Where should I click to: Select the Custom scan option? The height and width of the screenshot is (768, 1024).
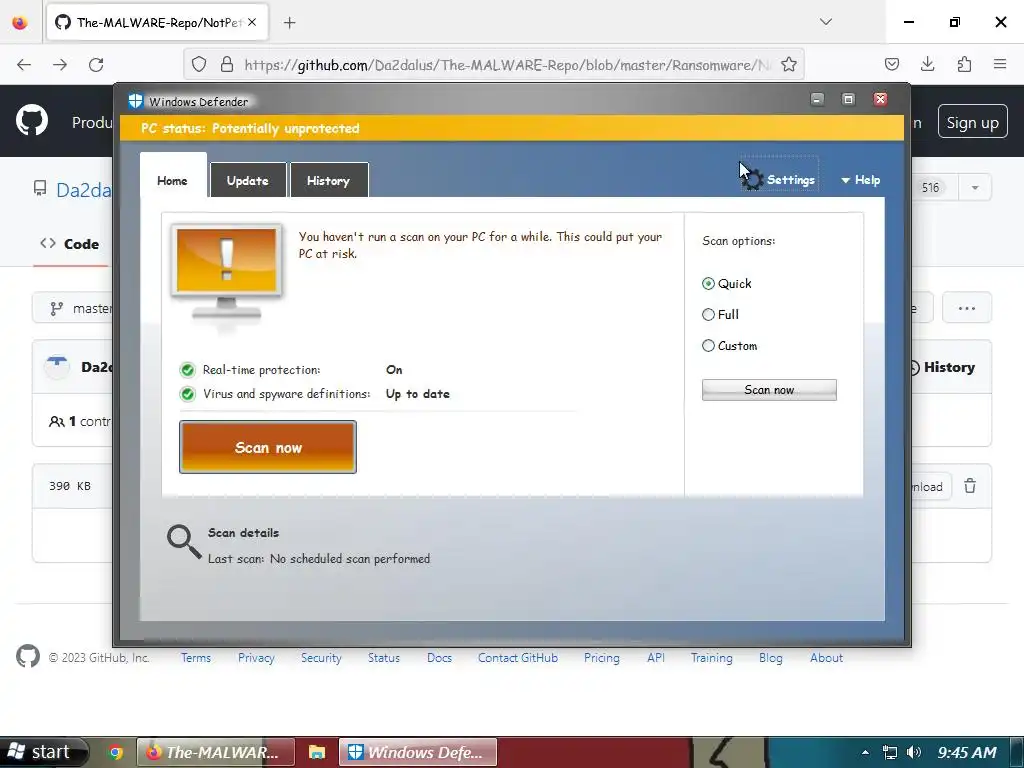pyautogui.click(x=729, y=345)
